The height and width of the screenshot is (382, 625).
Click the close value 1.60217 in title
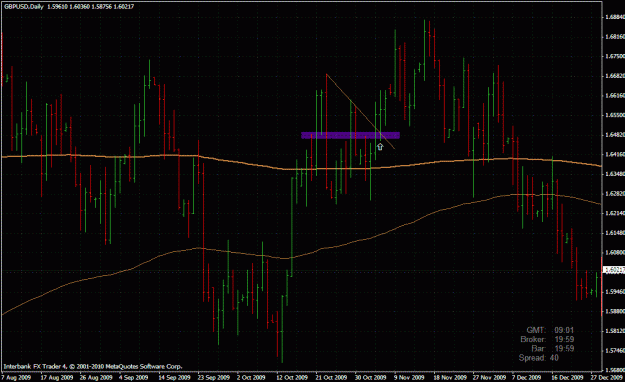click(x=124, y=7)
